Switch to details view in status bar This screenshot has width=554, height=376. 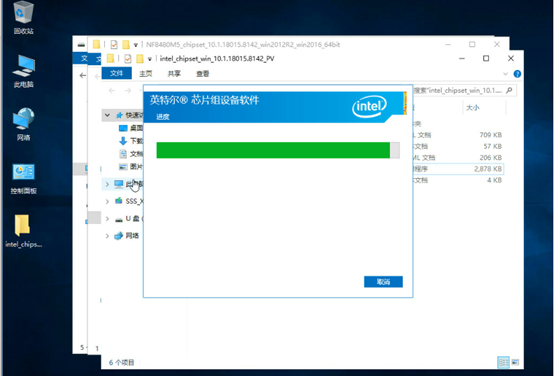(x=503, y=362)
